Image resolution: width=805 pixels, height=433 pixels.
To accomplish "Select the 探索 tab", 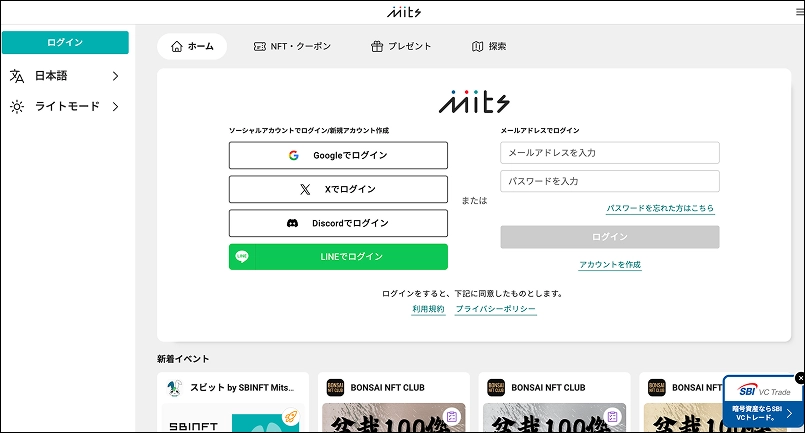I will tap(489, 46).
